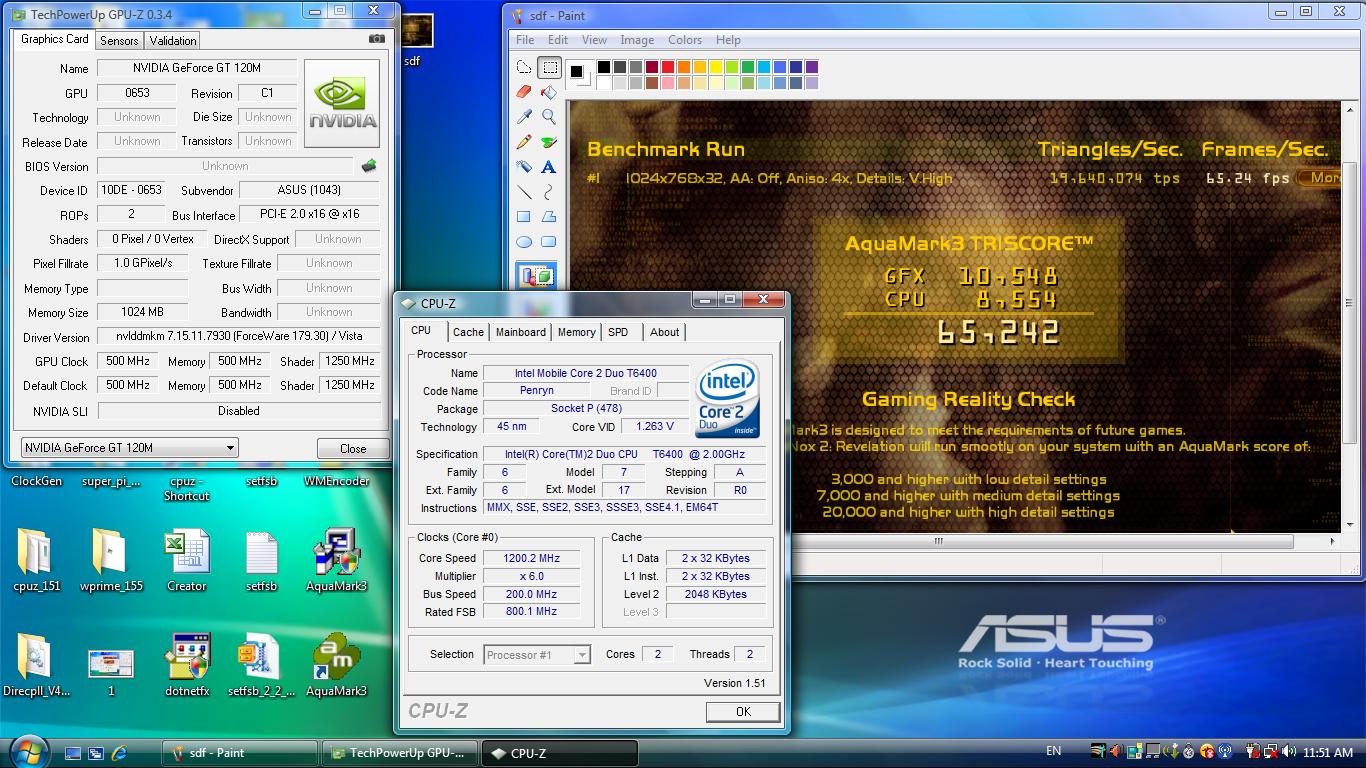Open the File menu in Paint
1366x768 pixels.
(x=525, y=40)
